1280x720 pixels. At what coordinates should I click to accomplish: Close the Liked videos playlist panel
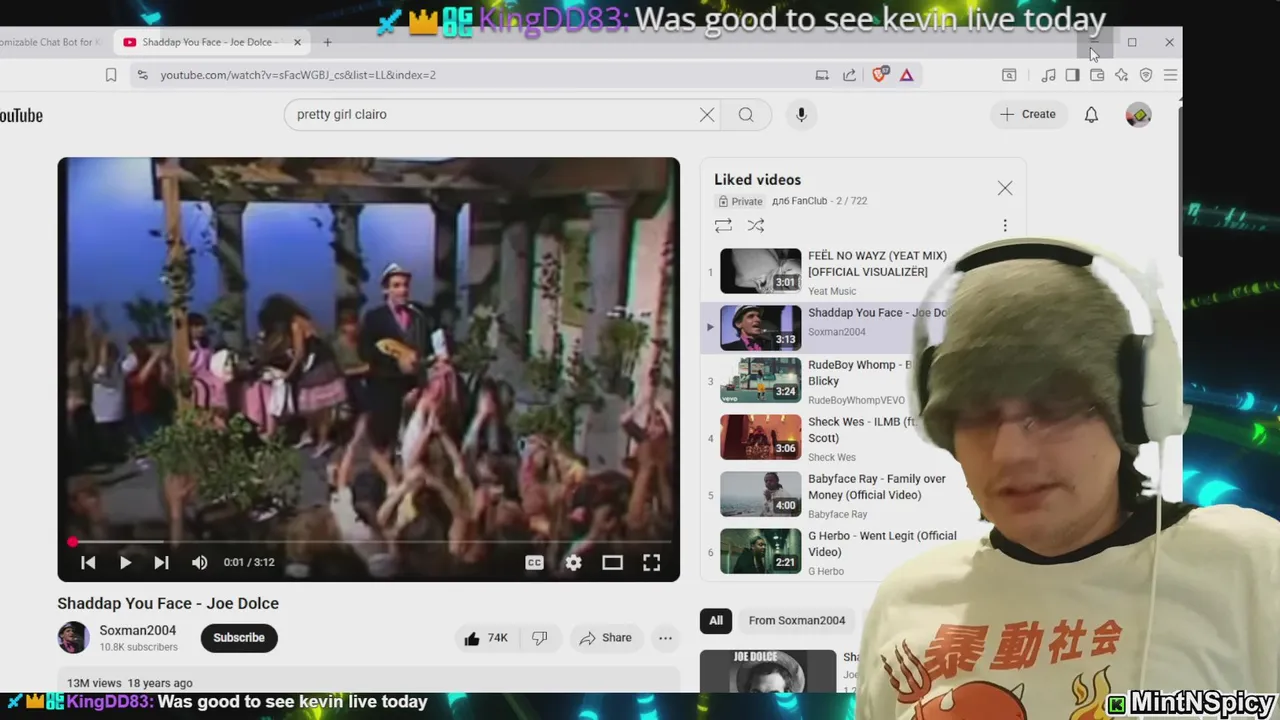click(x=1005, y=188)
